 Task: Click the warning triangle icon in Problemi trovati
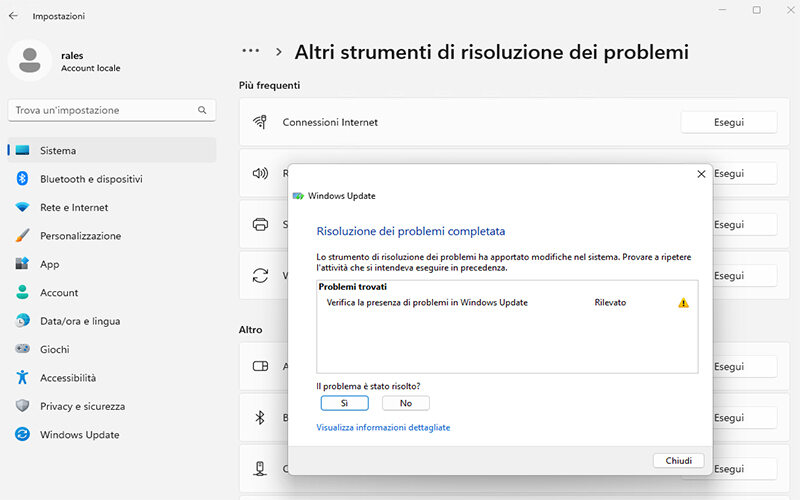tap(683, 303)
